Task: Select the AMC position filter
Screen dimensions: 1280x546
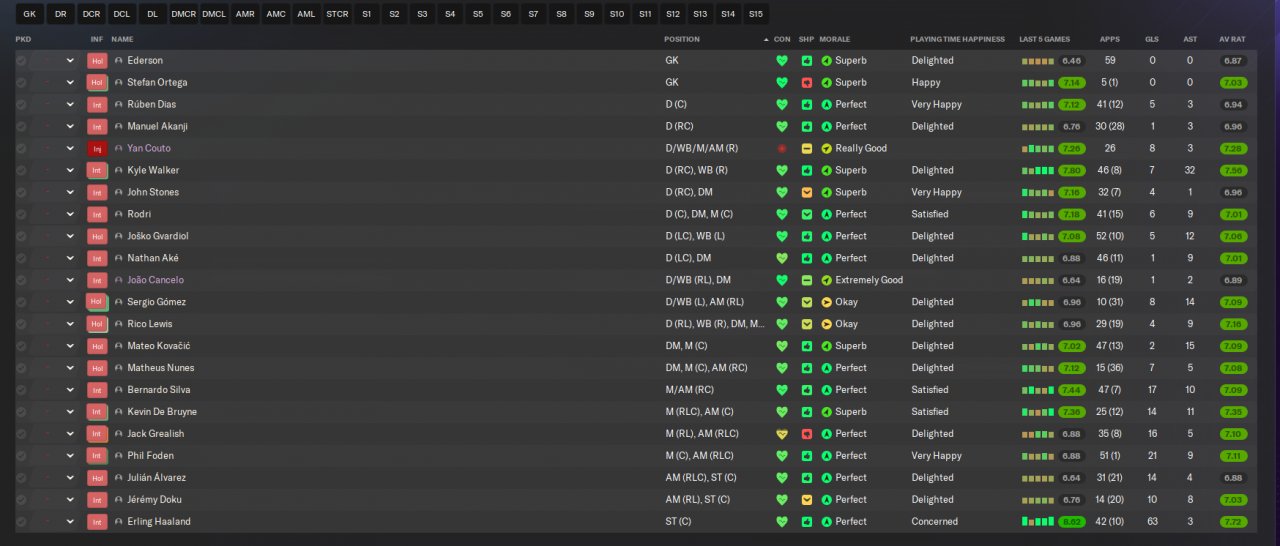Action: (275, 14)
